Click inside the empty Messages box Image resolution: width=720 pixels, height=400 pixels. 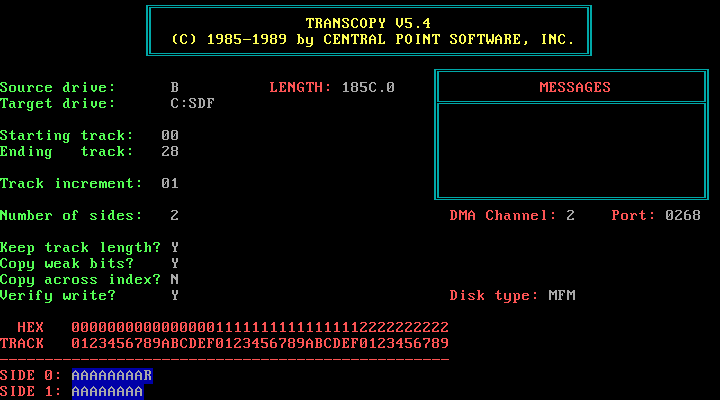574,150
